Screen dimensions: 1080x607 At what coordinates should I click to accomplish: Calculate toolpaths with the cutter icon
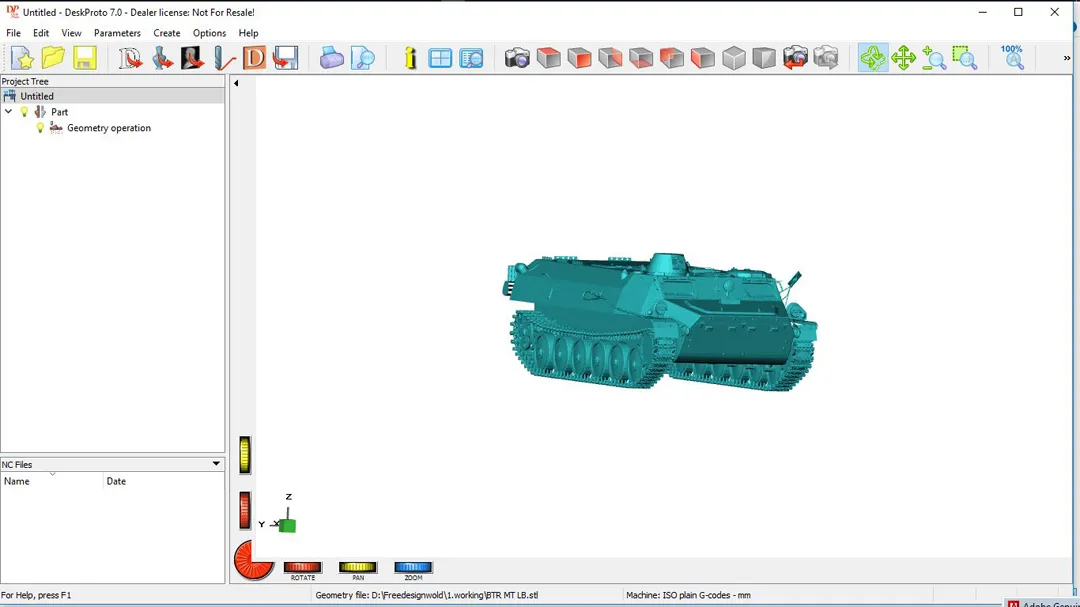tap(223, 58)
